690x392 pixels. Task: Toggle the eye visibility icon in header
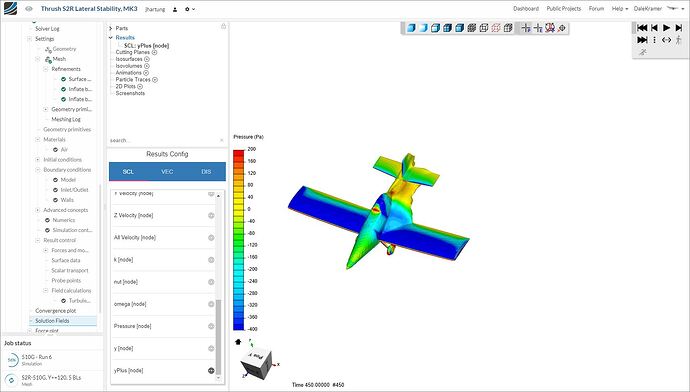point(29,9)
